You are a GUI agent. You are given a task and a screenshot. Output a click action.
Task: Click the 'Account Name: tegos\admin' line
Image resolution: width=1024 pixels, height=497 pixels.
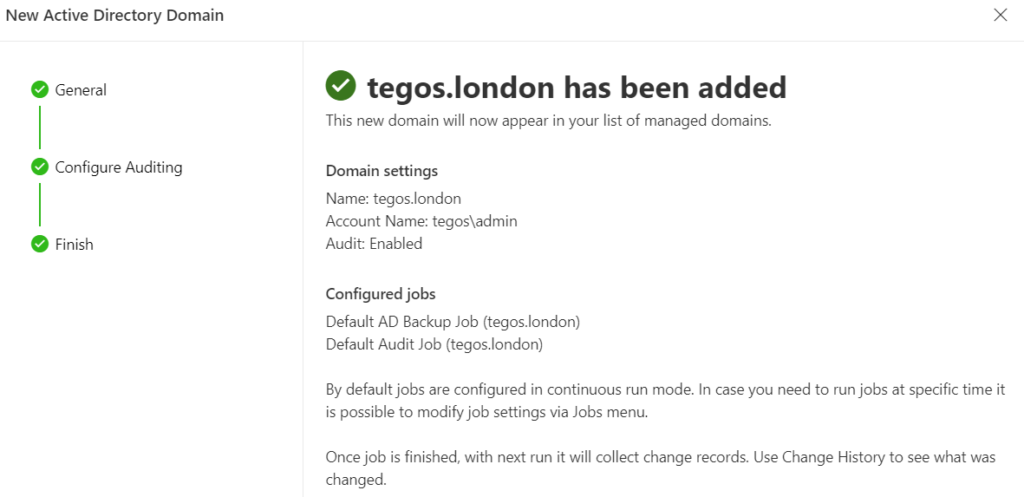tap(421, 221)
